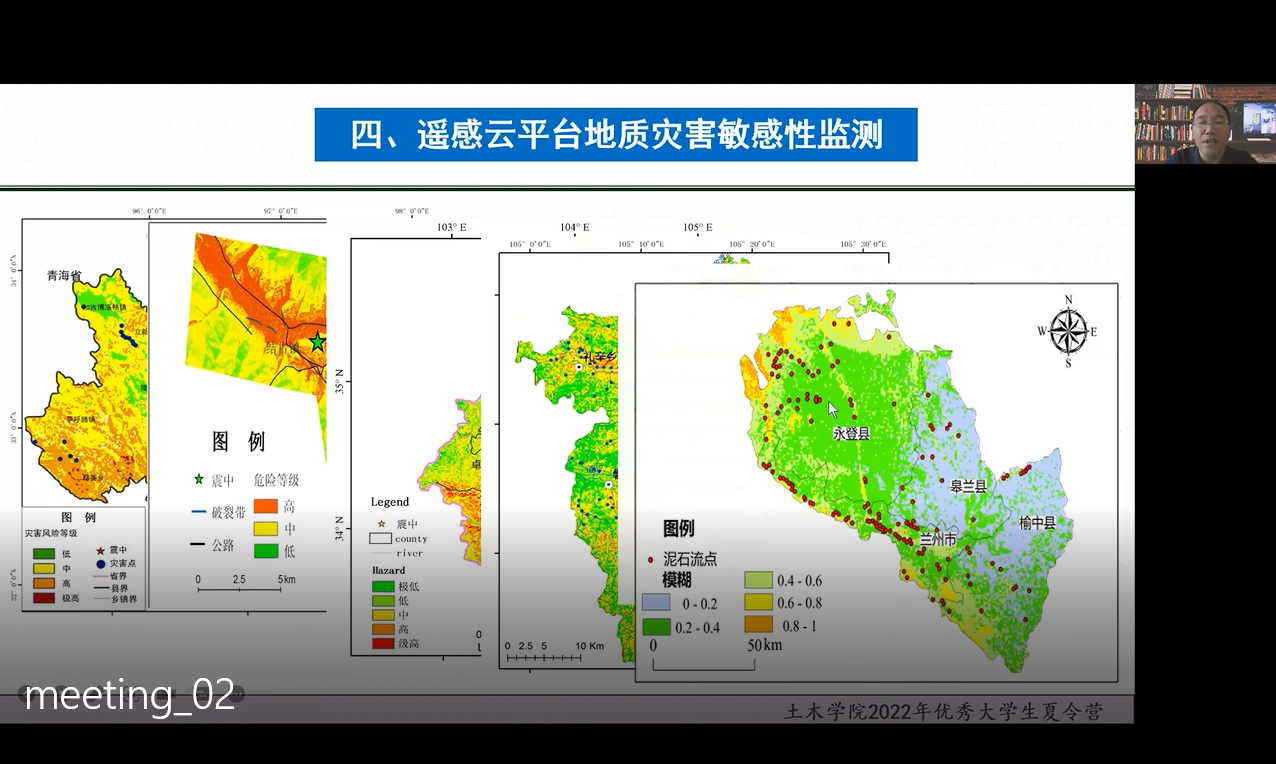Pick the orange 0.8 - 1 legend swatch

[x=759, y=625]
